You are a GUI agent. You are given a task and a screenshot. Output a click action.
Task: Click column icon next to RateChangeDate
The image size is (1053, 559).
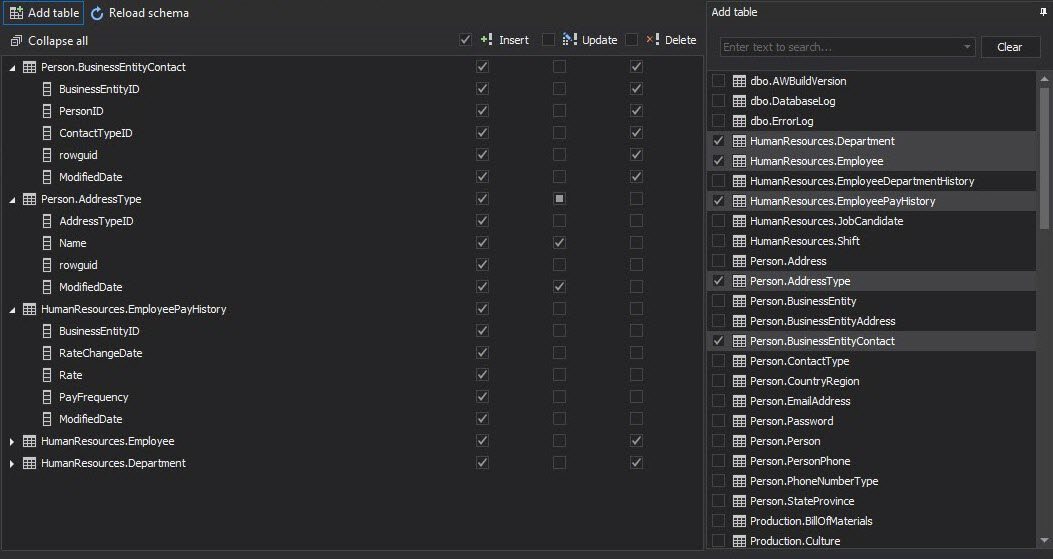[47, 353]
